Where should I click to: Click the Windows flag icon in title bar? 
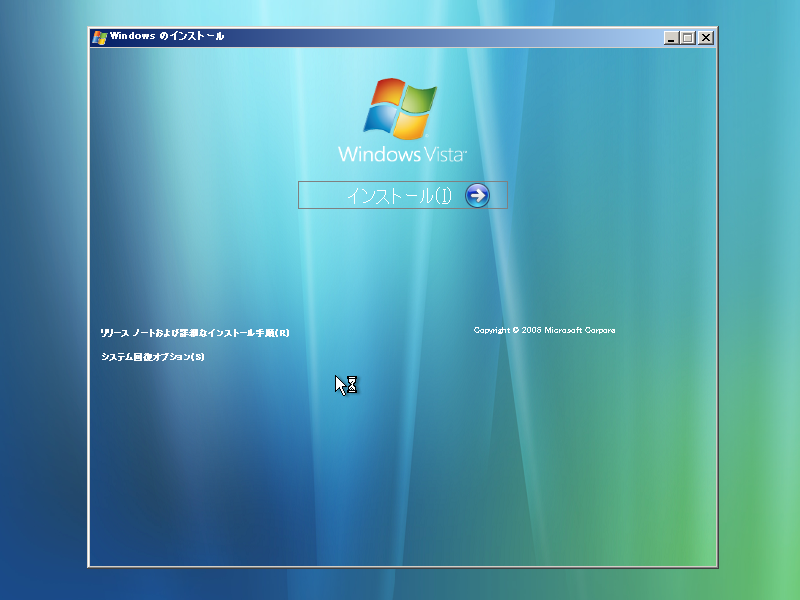(x=99, y=37)
